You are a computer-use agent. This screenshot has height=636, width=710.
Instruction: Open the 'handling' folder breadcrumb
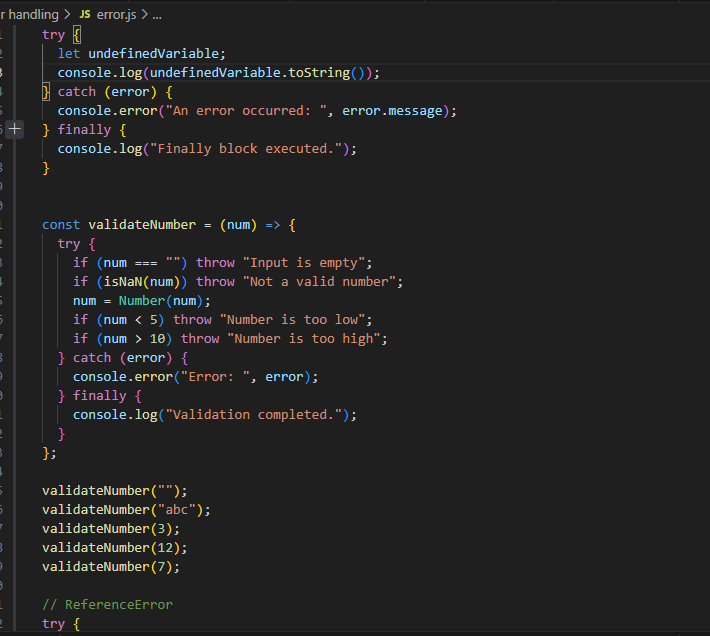(x=33, y=14)
